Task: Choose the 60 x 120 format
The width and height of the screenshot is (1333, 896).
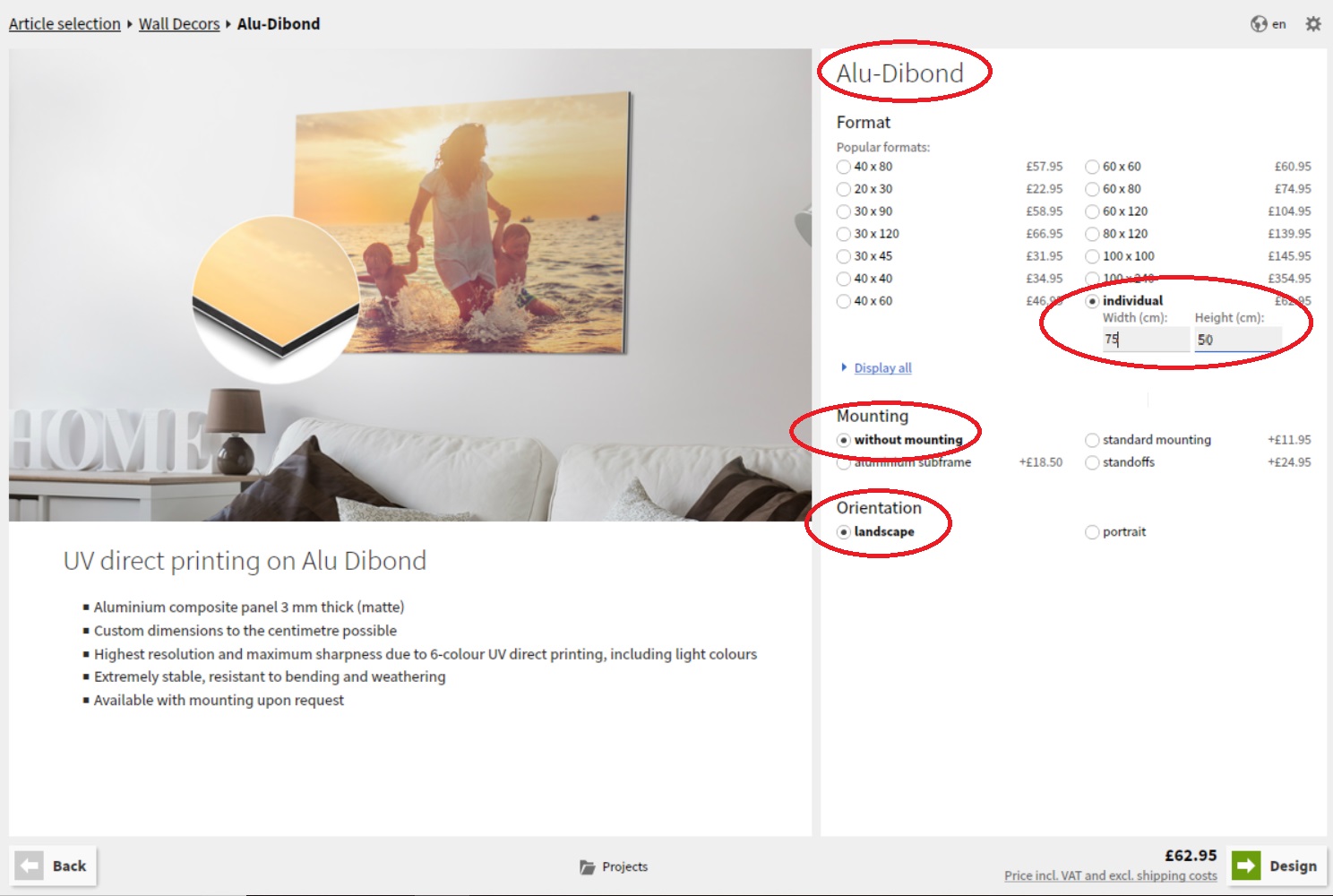Action: tap(1092, 211)
